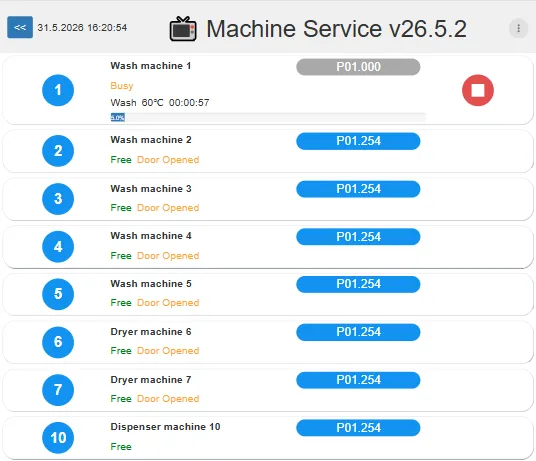
Task: Click the P01.254 badge for Wash machine 3
Action: click(358, 189)
